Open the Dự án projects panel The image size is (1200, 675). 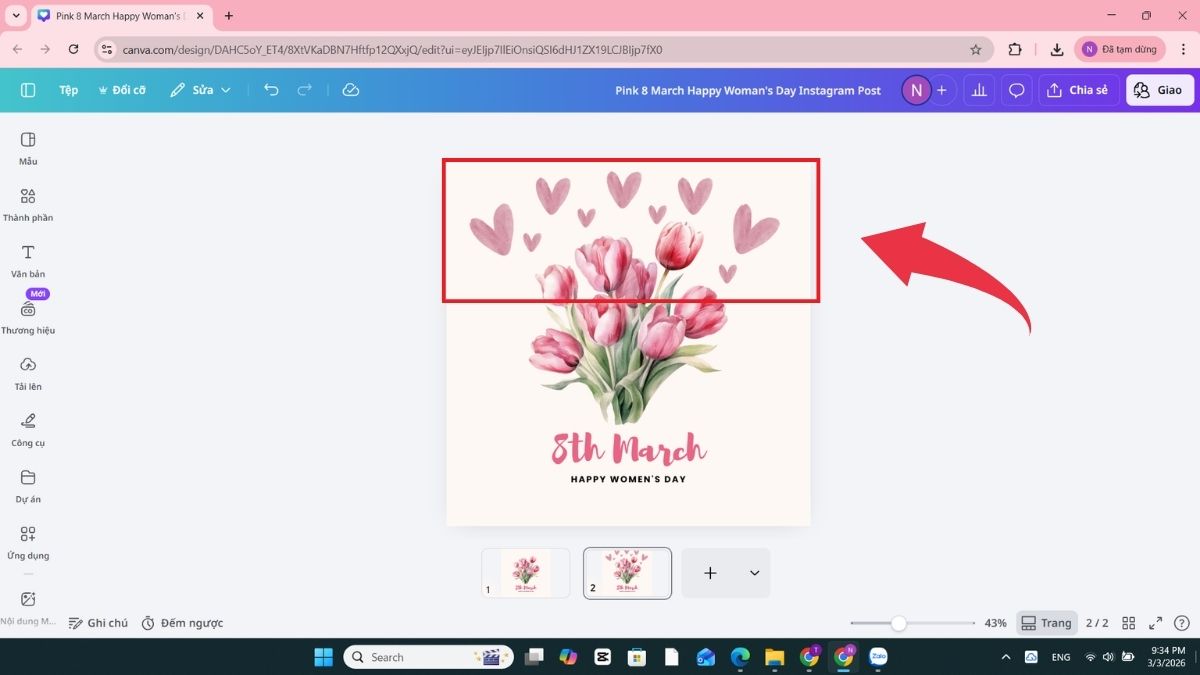[28, 485]
